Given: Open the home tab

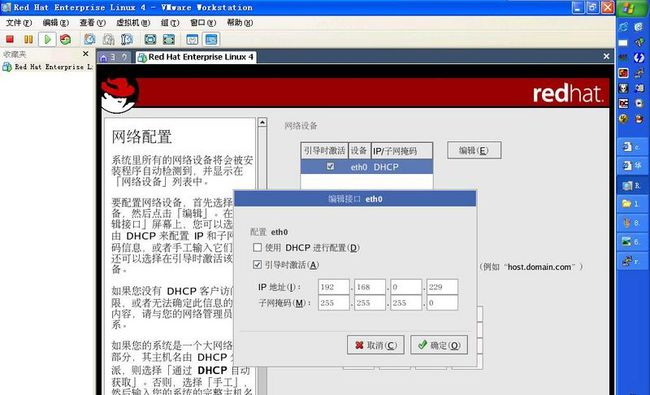Looking at the screenshot, I should point(104,57).
